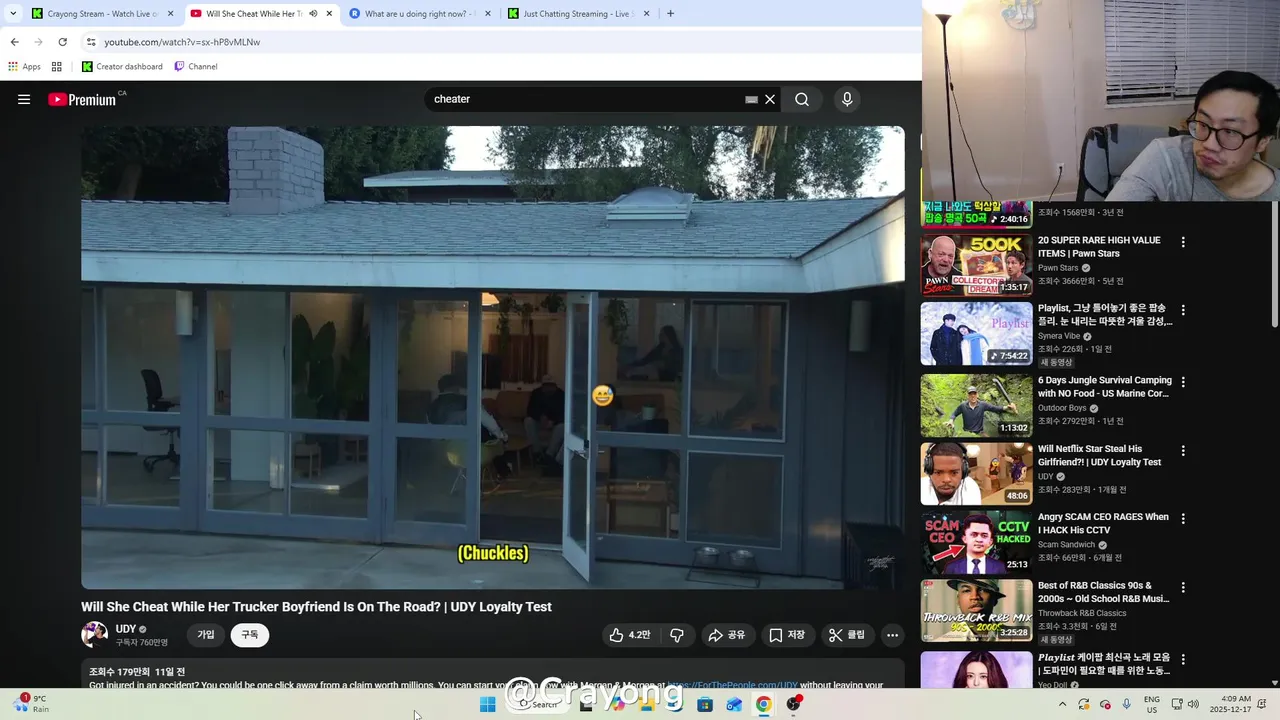The width and height of the screenshot is (1280, 720).
Task: Open the Apps bookmarks shortcut
Action: [x=24, y=67]
